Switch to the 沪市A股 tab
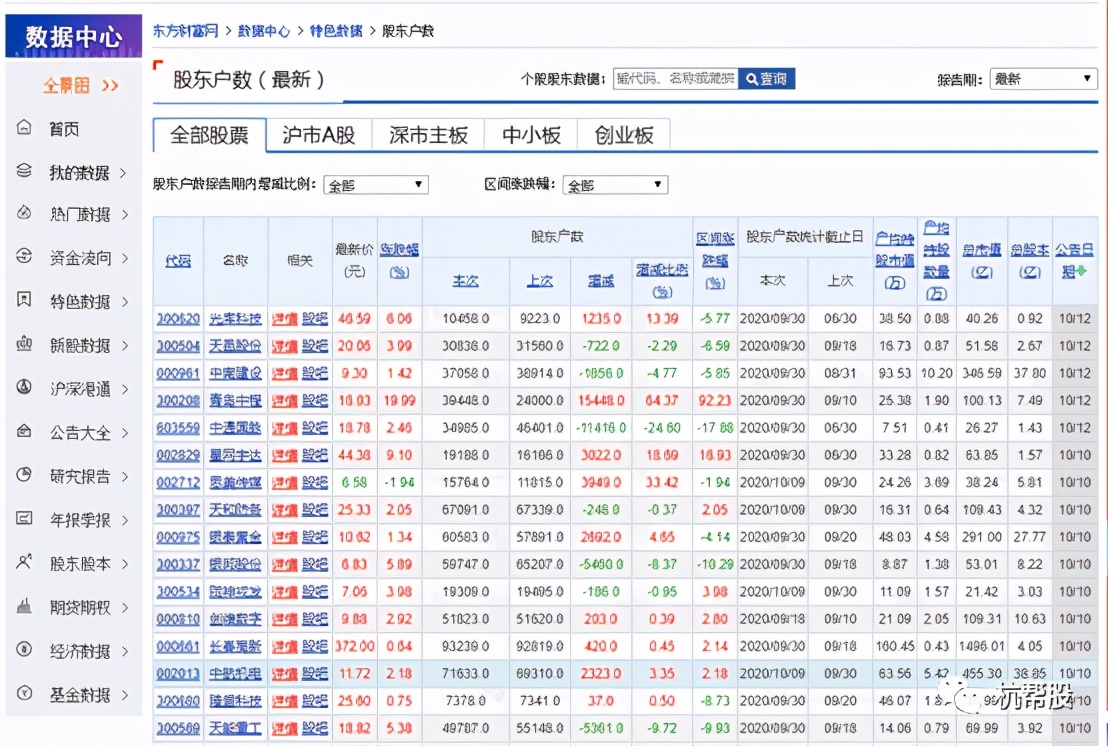 pyautogui.click(x=318, y=133)
